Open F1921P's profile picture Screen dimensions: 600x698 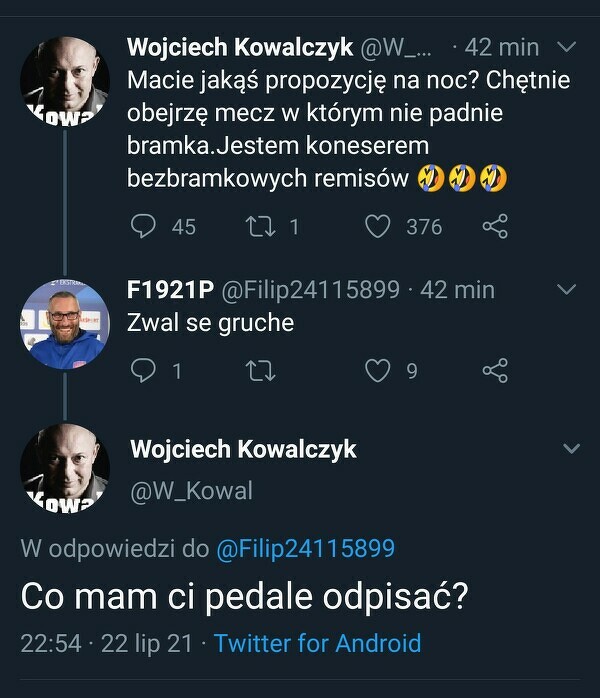[x=65, y=325]
